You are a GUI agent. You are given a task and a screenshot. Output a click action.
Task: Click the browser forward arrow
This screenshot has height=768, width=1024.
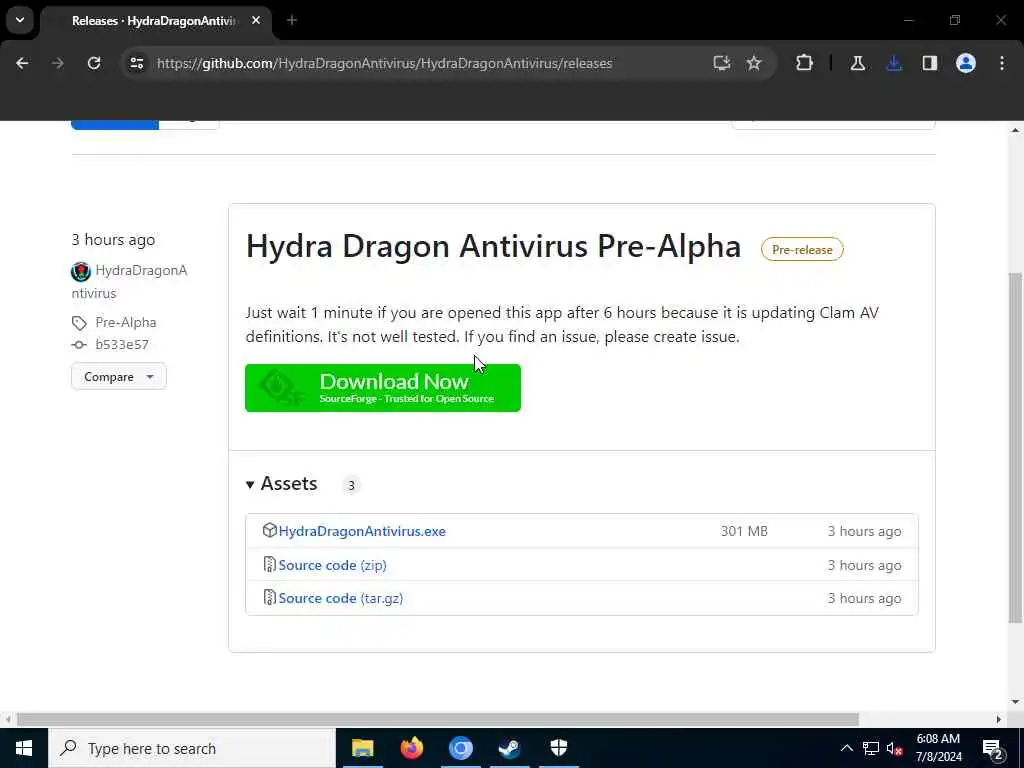58,63
